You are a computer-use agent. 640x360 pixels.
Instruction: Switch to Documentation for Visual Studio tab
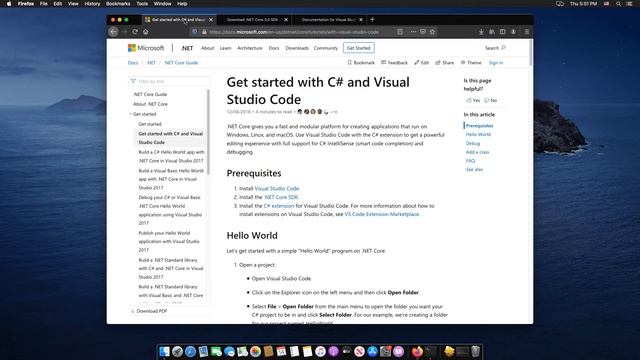[x=328, y=20]
